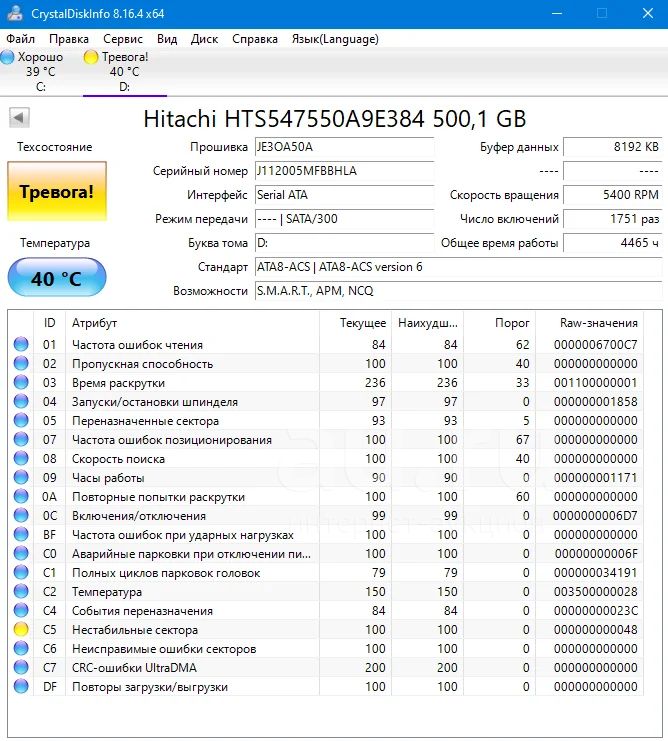Click the total hours field 4465 ч
This screenshot has width=668, height=741.
click(613, 243)
